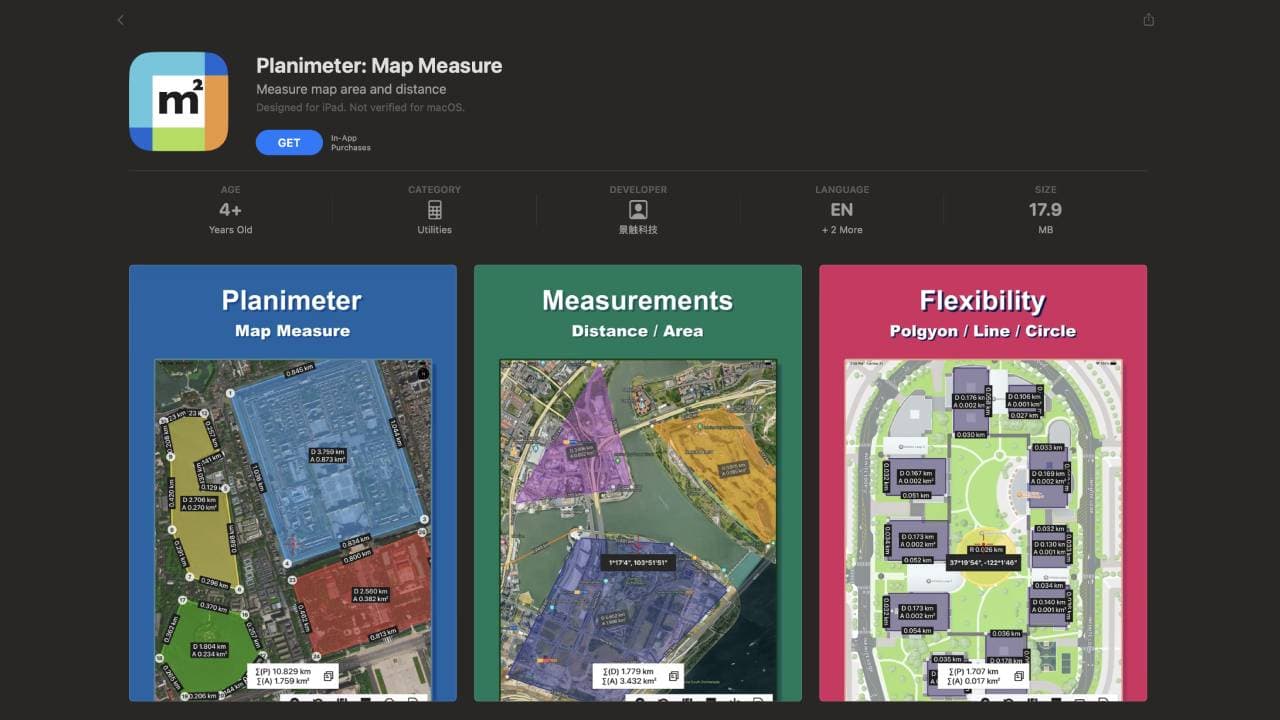This screenshot has width=1280, height=720.
Task: Click the EN language badge
Action: tap(842, 210)
